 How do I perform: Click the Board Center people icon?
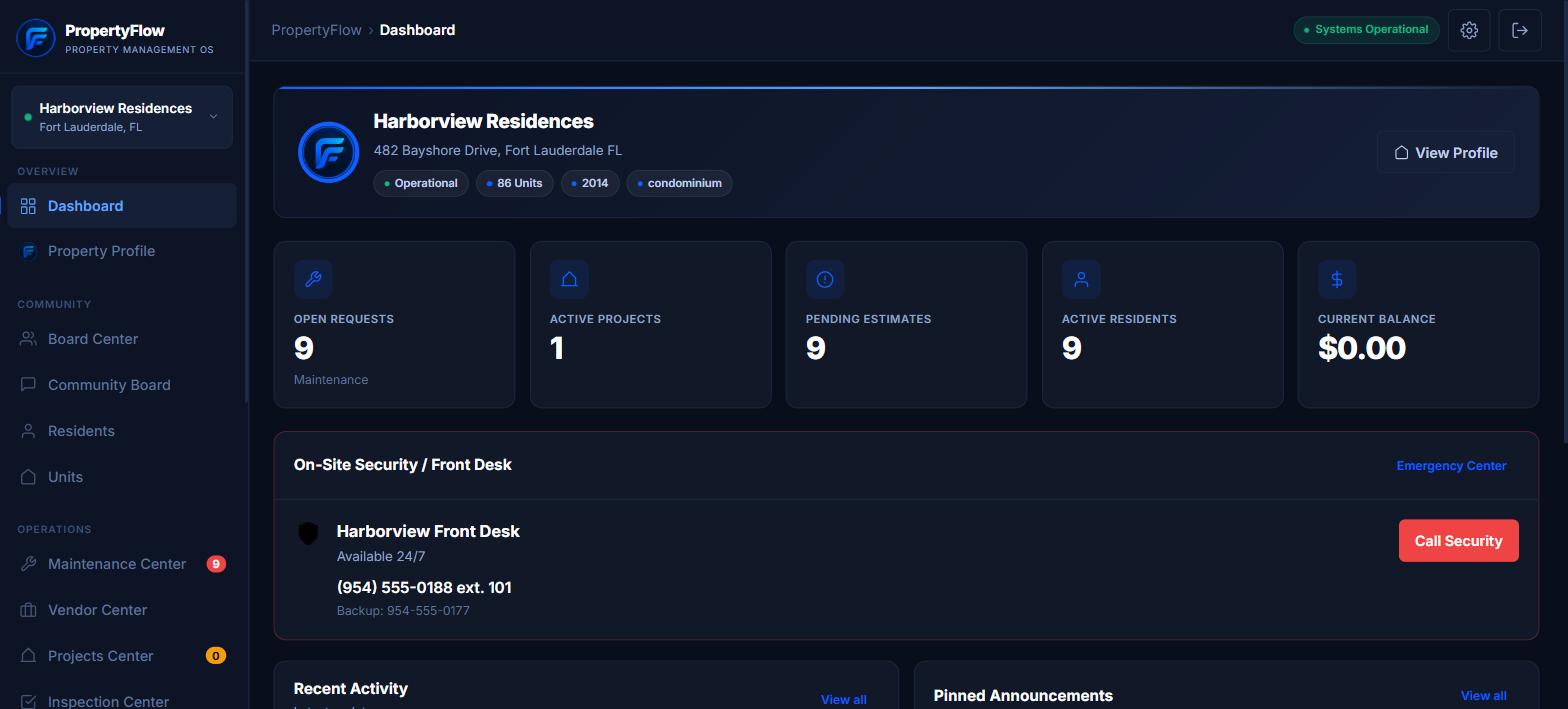(28, 339)
